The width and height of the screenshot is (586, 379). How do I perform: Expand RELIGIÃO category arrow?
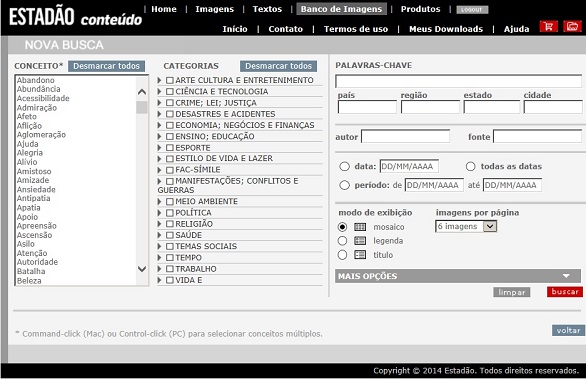160,224
